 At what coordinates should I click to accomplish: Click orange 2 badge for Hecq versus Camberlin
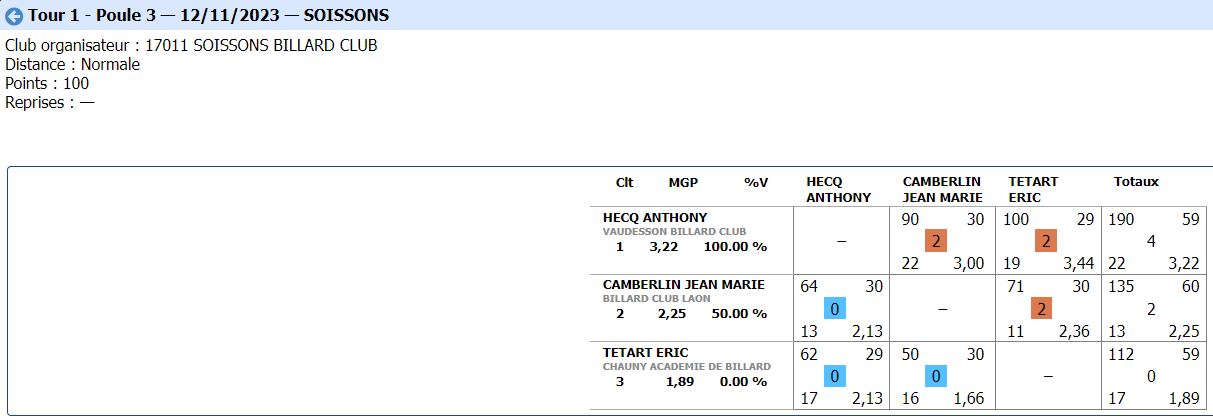click(x=935, y=241)
